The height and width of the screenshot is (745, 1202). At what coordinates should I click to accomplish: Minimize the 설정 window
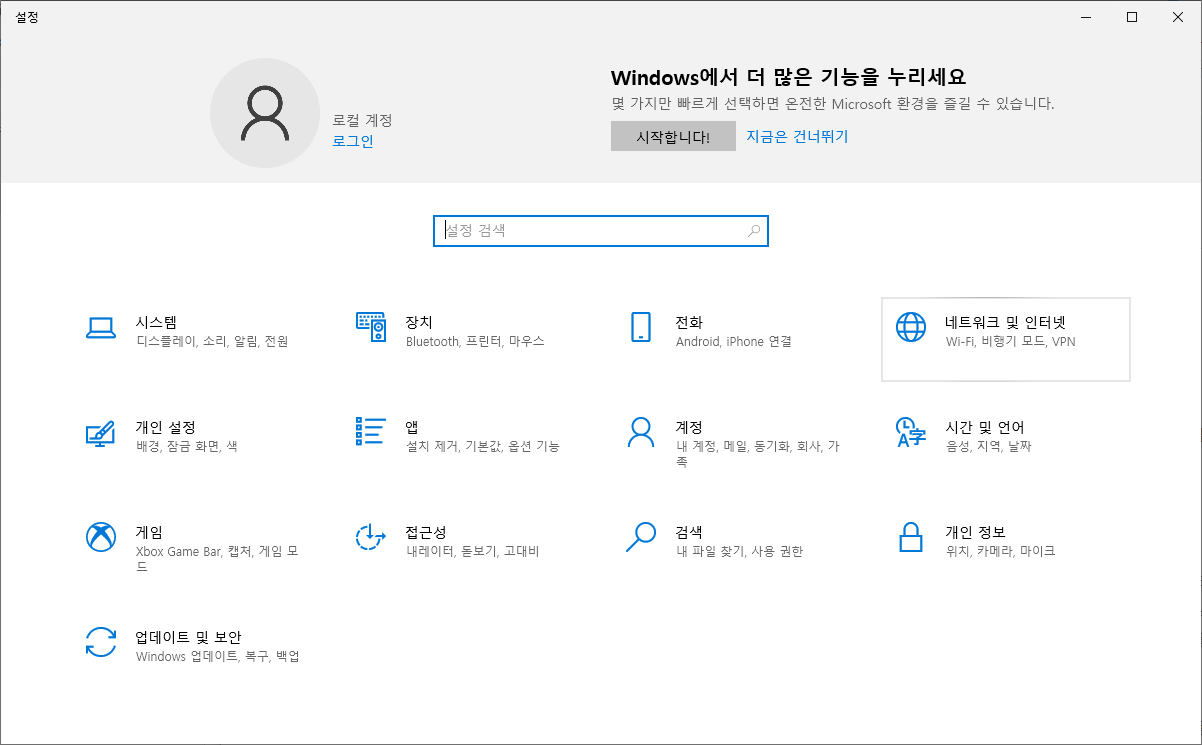tap(1087, 17)
